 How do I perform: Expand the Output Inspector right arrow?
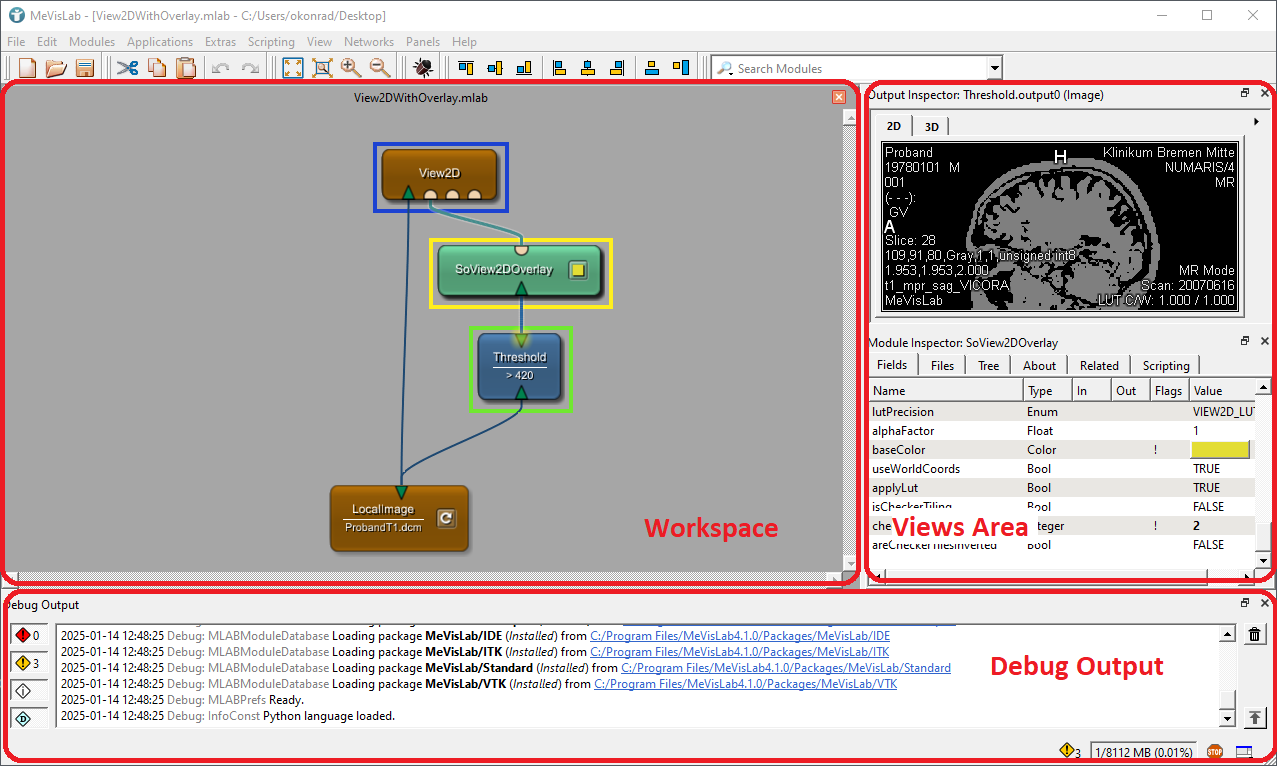pos(1256,121)
